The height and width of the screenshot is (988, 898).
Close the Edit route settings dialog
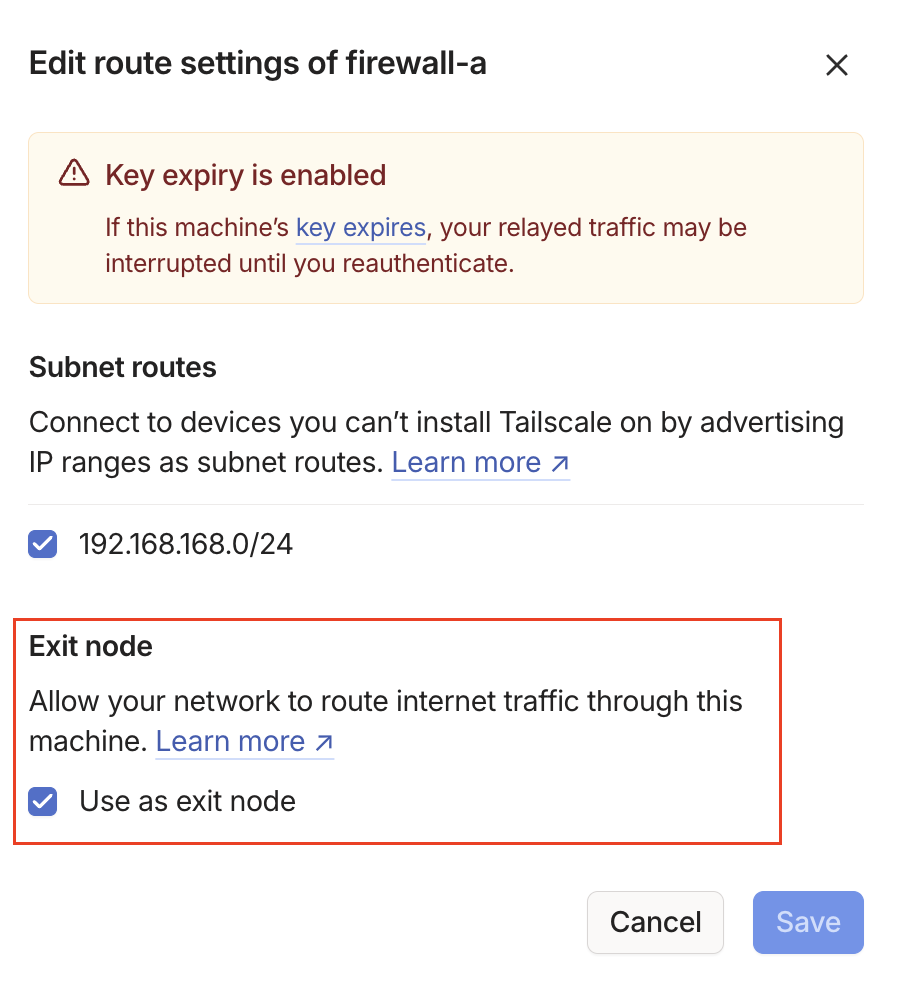[x=836, y=65]
